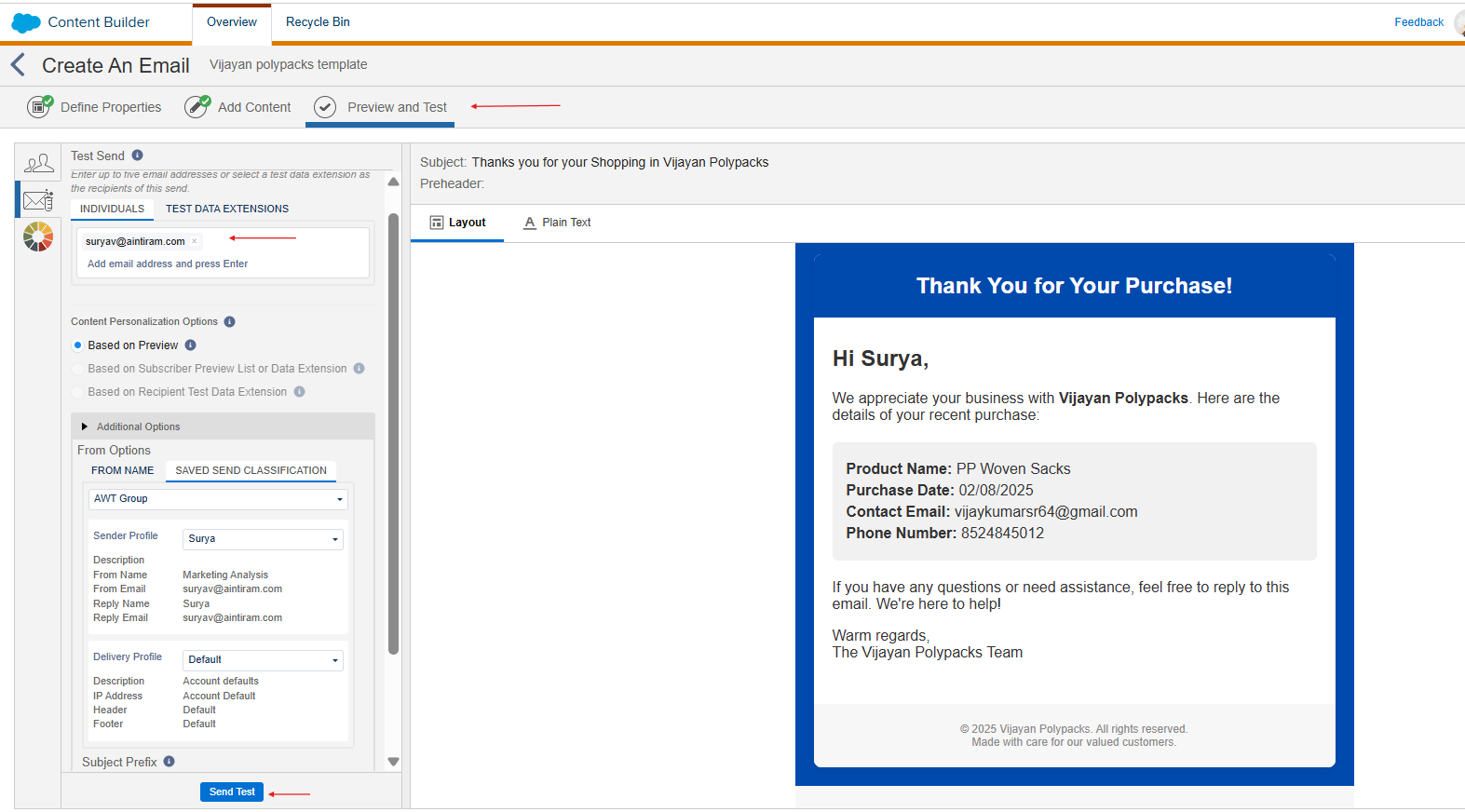
Task: Click the Salesforce cloud logo
Action: pos(25,22)
